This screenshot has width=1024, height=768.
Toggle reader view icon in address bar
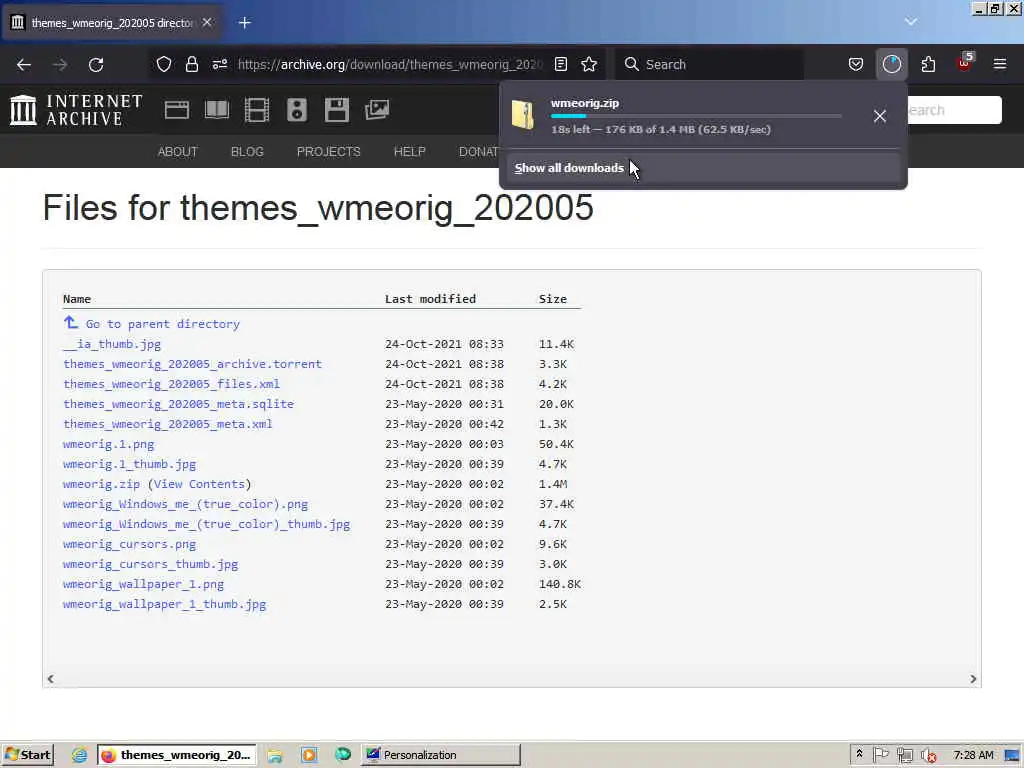[560, 64]
